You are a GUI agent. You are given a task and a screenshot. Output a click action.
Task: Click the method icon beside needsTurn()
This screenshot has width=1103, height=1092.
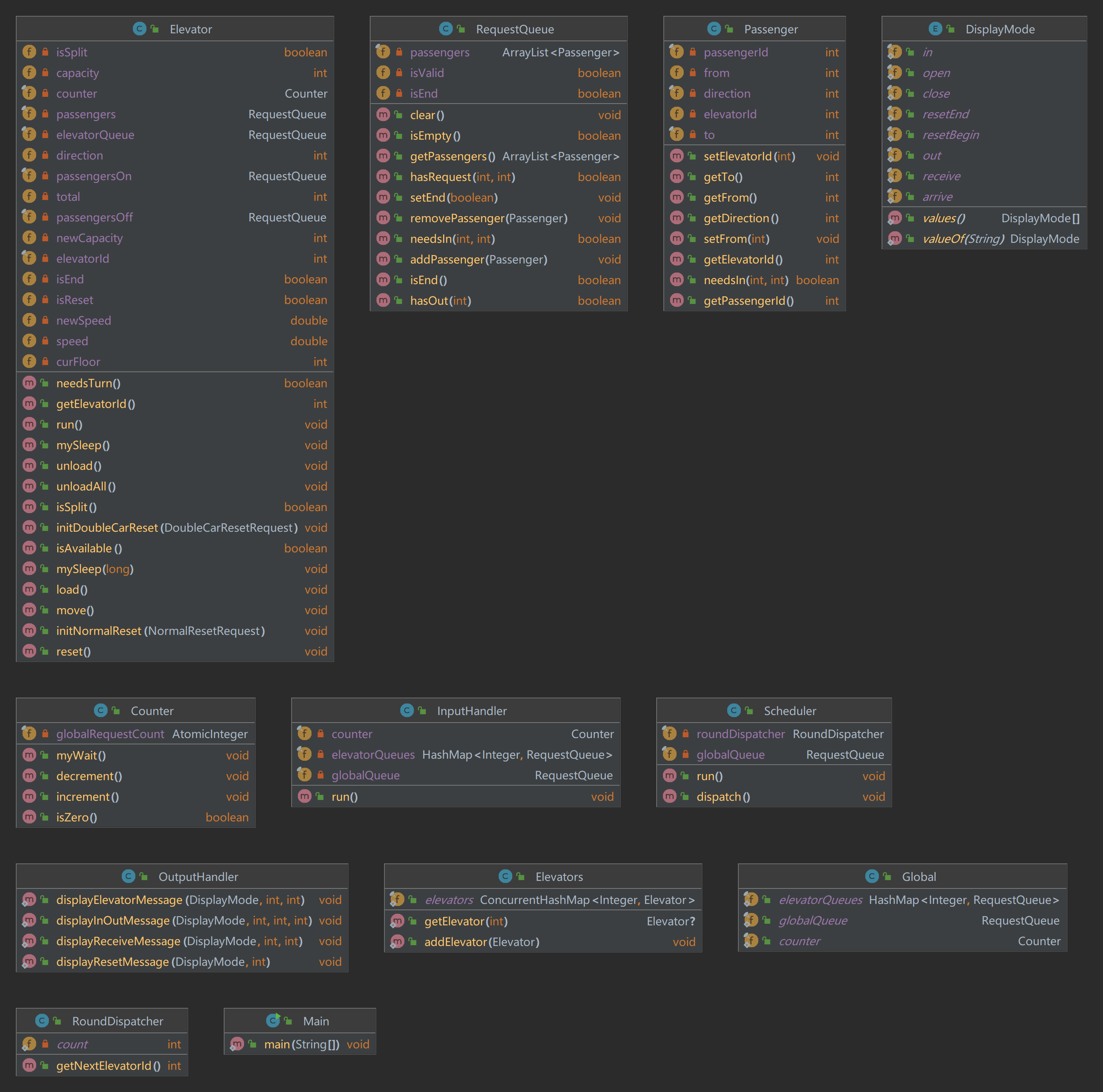point(29,383)
